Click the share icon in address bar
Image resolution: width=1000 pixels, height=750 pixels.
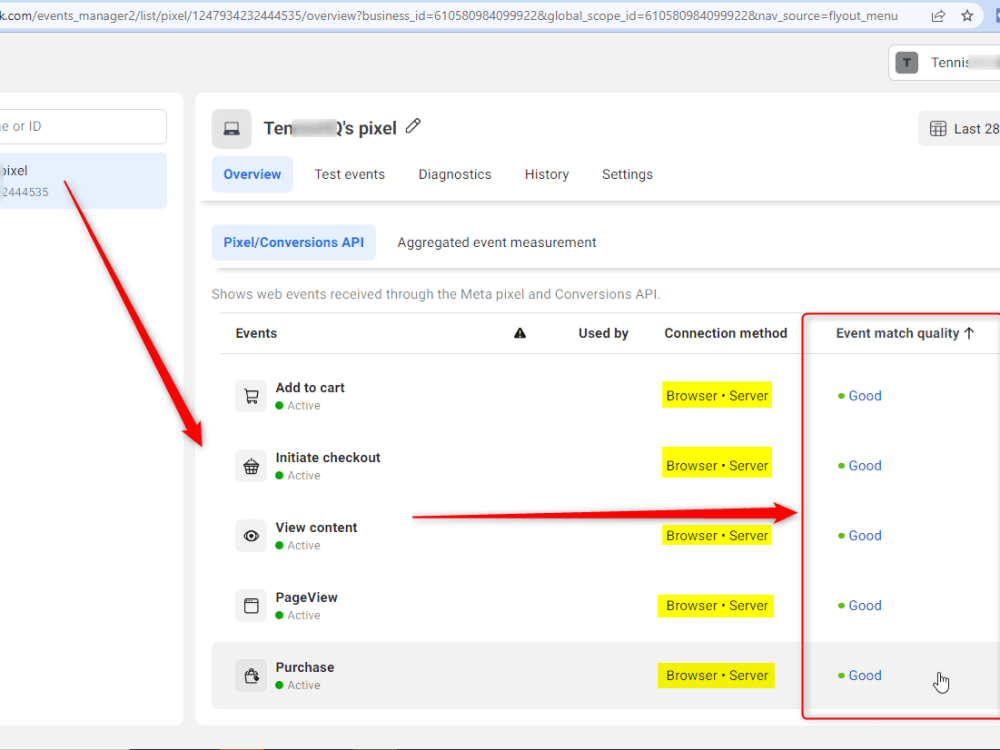click(x=938, y=16)
